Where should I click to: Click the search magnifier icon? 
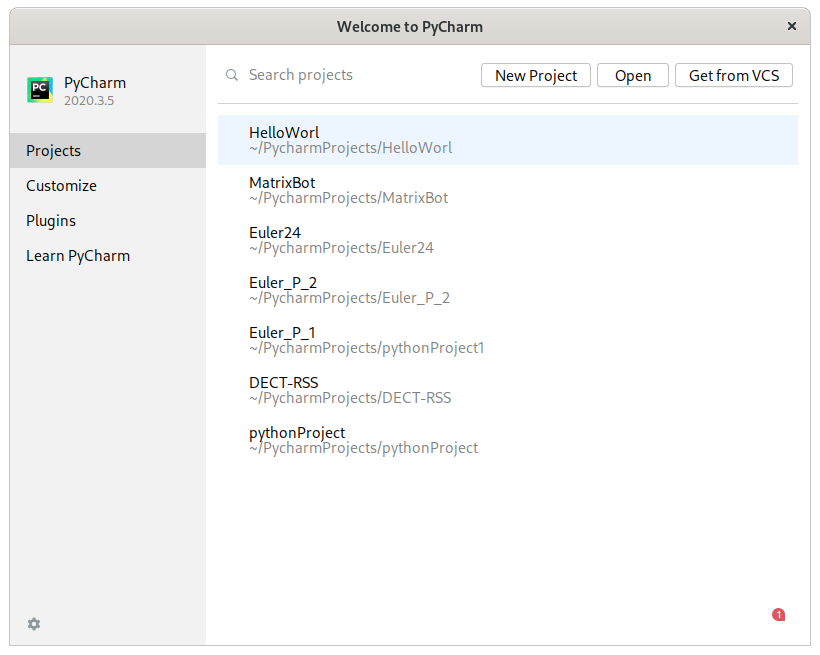point(231,74)
